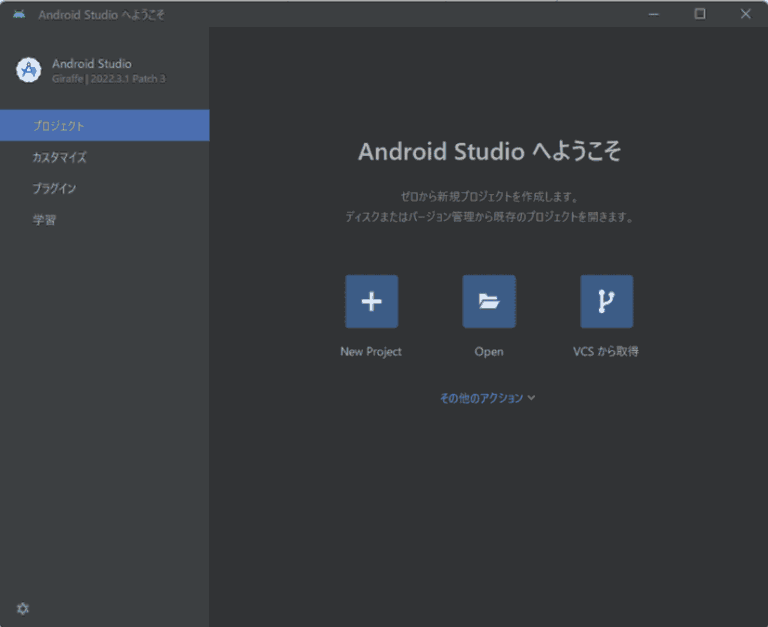Open the settings gear at bottom left
This screenshot has width=768, height=627.
click(x=23, y=608)
